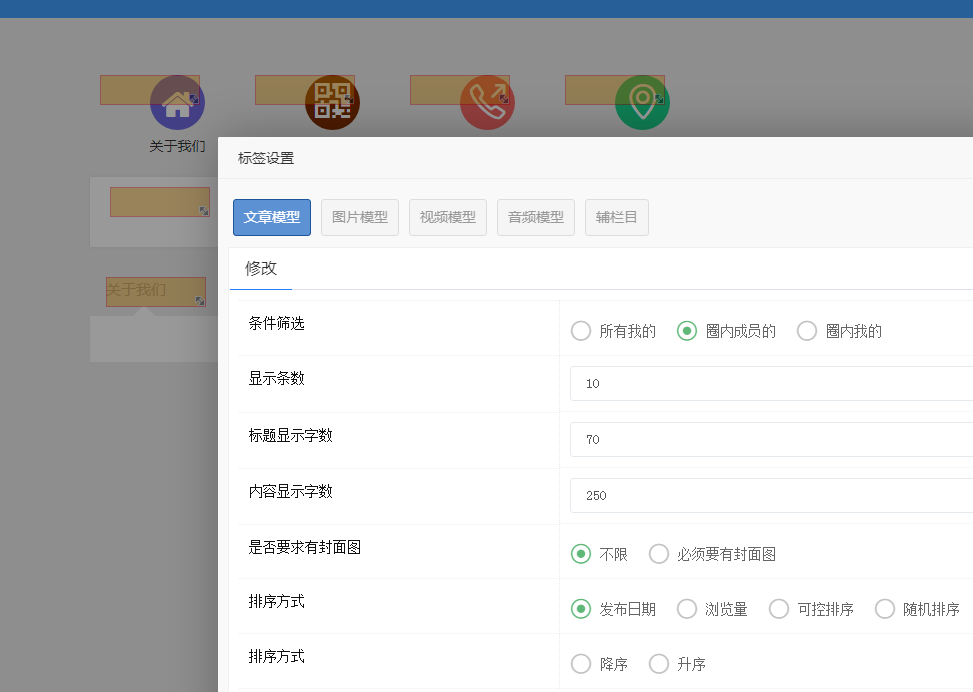973x692 pixels.
Task: Sort by 浏览量 radio option
Action: pos(687,609)
